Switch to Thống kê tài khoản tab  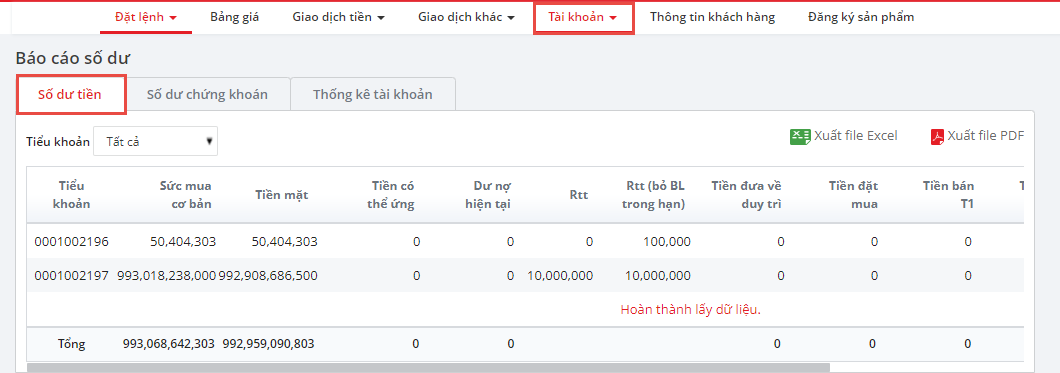coord(372,94)
